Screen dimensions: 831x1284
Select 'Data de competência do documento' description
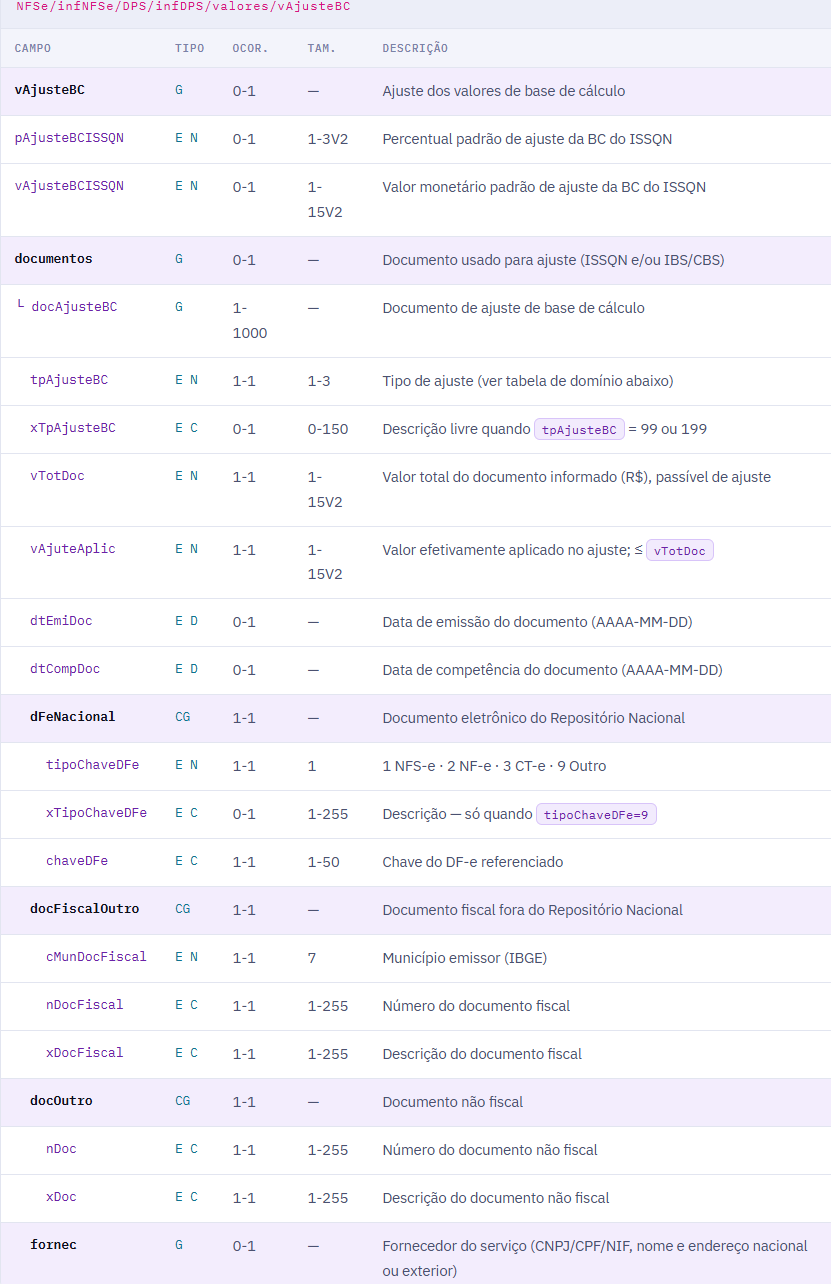(x=552, y=670)
